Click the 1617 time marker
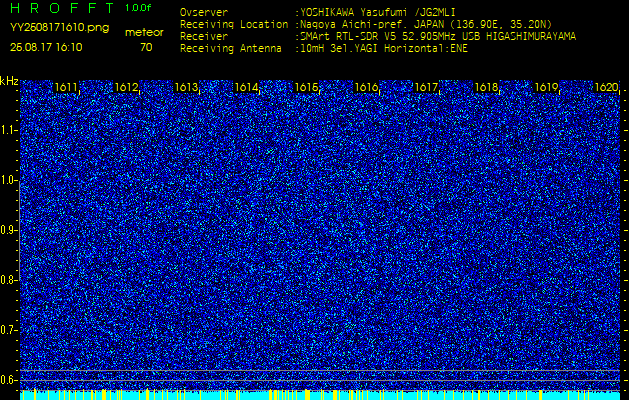629x400 pixels. [426, 87]
